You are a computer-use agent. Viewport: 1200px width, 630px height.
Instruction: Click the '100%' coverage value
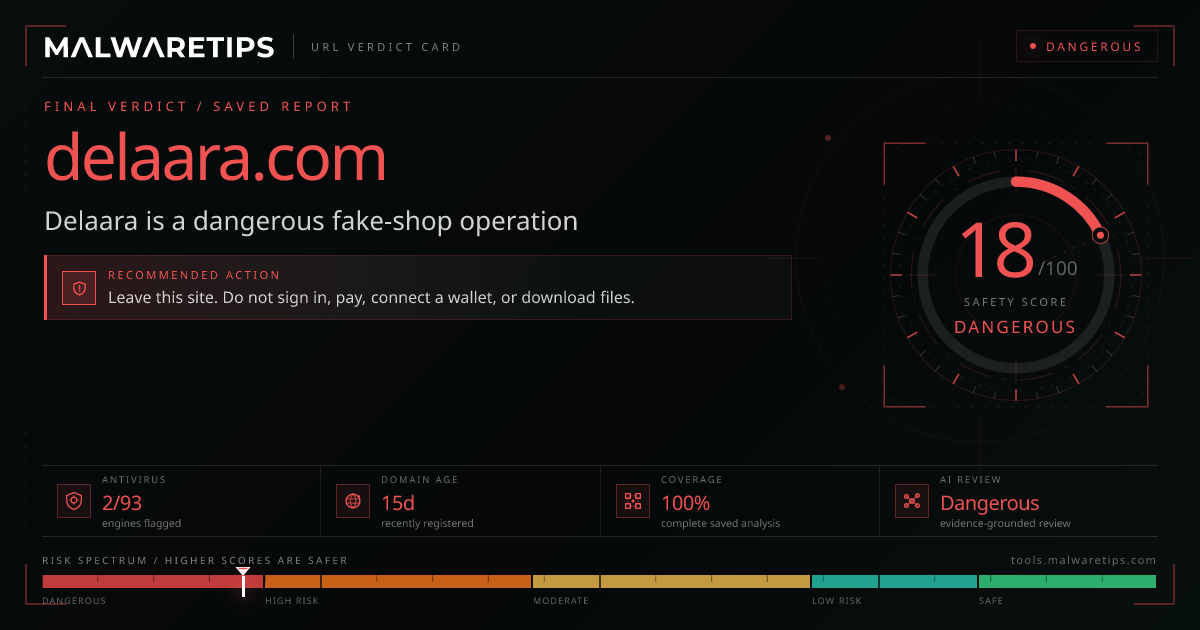click(685, 503)
